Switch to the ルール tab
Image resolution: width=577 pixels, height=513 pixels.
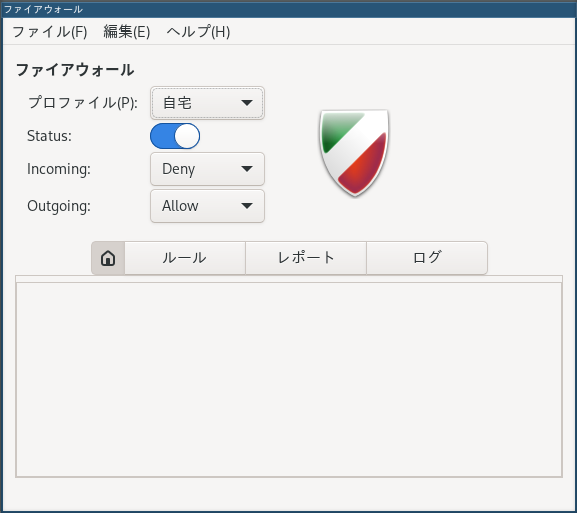click(x=185, y=258)
